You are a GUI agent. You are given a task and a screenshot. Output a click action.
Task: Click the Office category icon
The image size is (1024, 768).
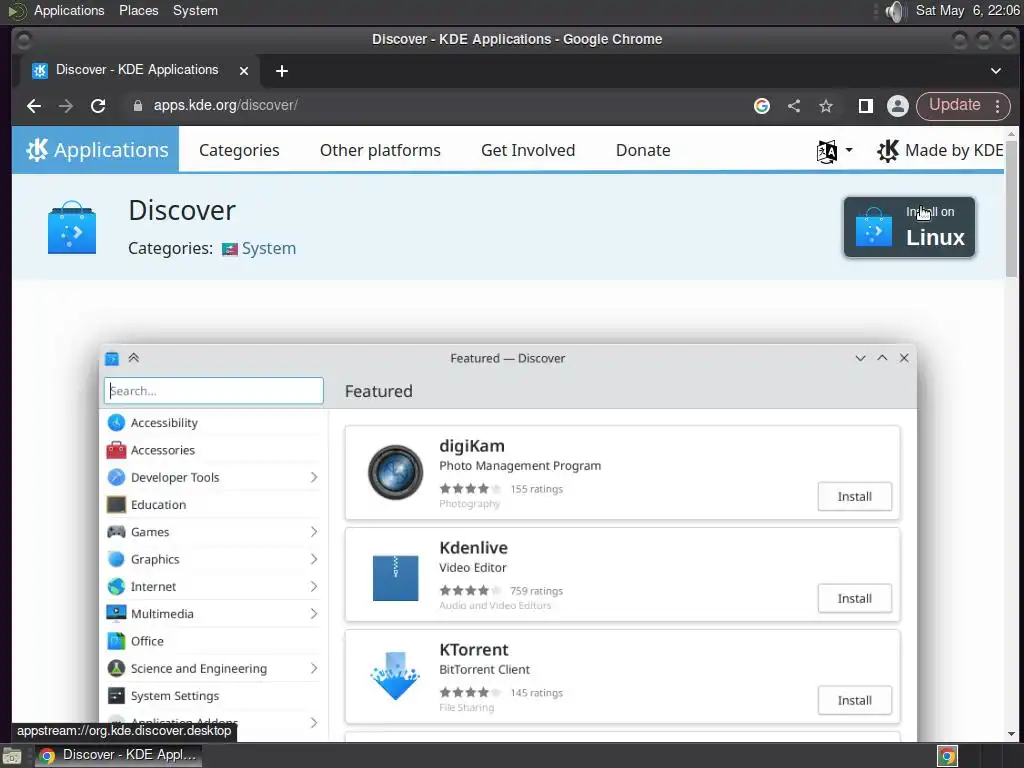click(116, 641)
